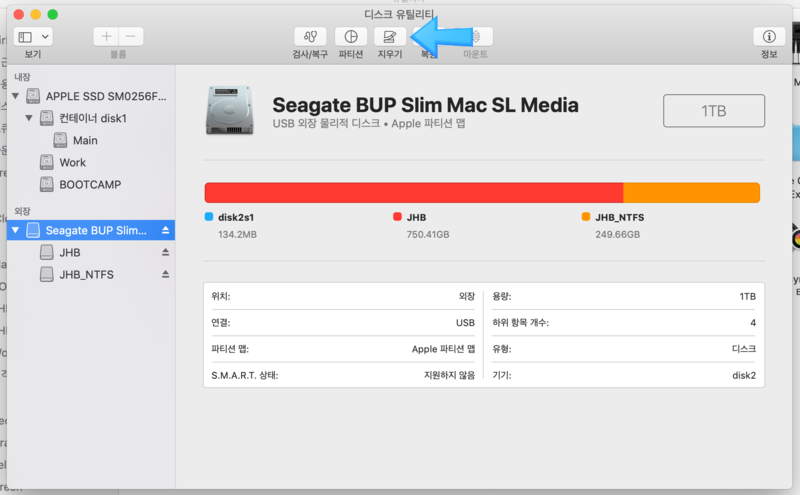Click the red JHB usage bar segment

point(414,192)
